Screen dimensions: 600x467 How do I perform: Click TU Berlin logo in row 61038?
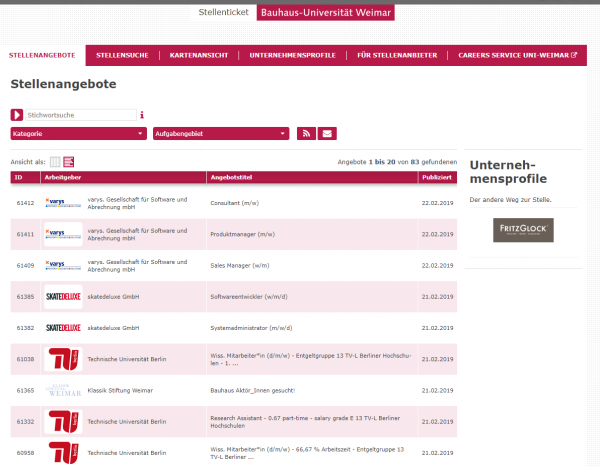coord(63,359)
